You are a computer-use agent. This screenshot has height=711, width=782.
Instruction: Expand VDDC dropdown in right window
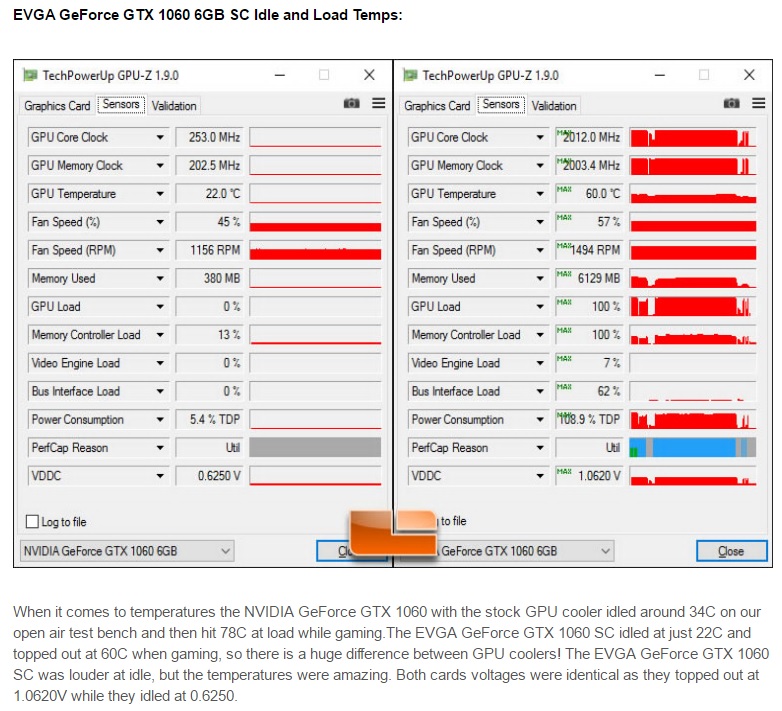(540, 476)
